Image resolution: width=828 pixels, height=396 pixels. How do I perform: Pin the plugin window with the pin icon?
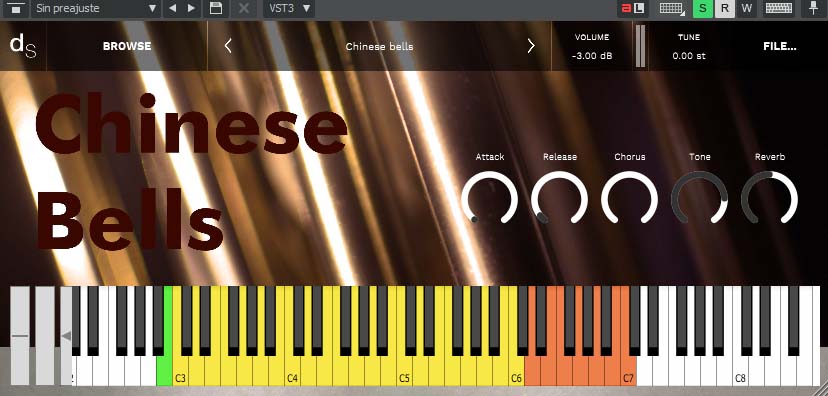812,8
